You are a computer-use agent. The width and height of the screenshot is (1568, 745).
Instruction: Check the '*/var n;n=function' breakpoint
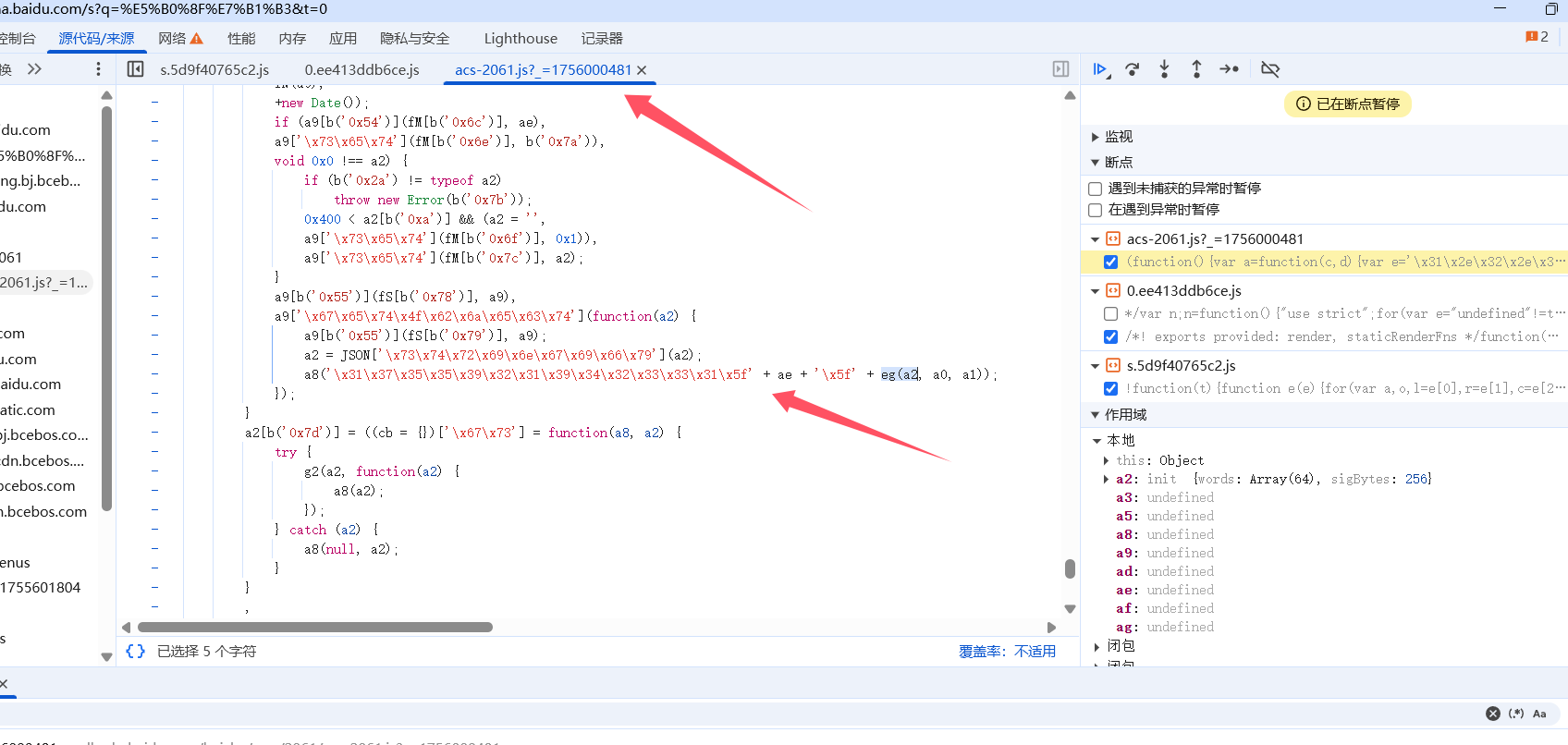1110,314
